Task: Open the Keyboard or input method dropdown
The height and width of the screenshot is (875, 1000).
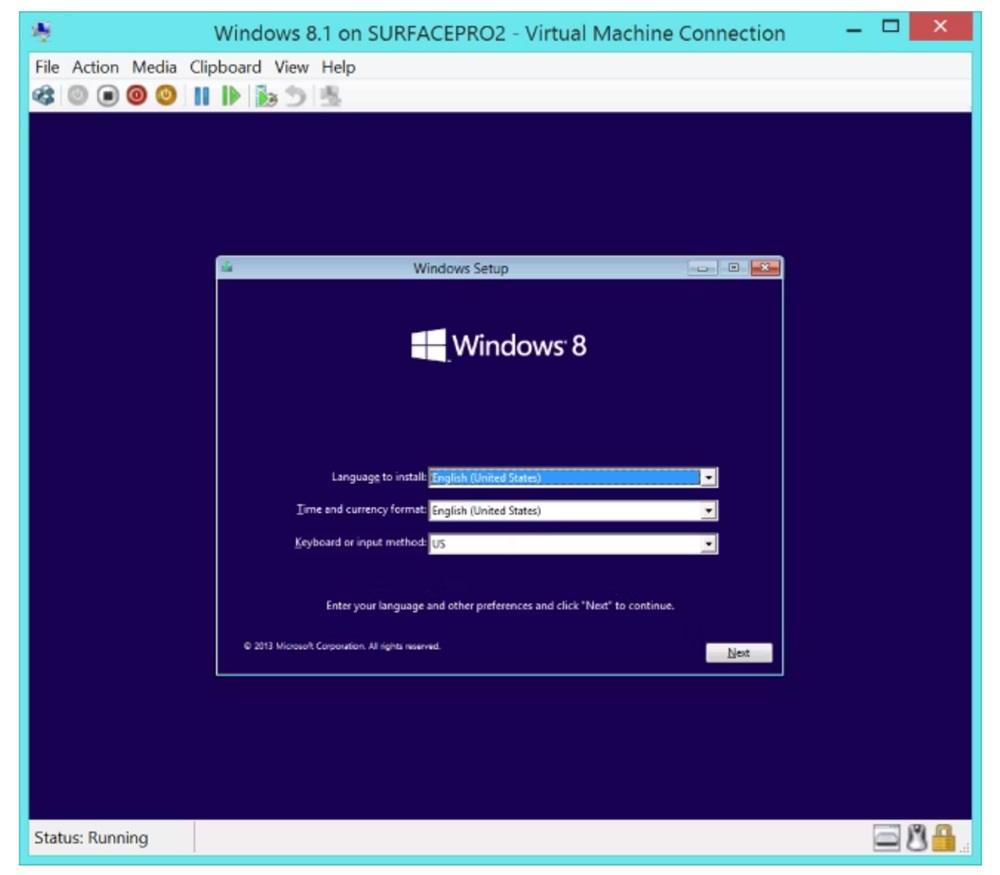Action: pyautogui.click(x=709, y=544)
